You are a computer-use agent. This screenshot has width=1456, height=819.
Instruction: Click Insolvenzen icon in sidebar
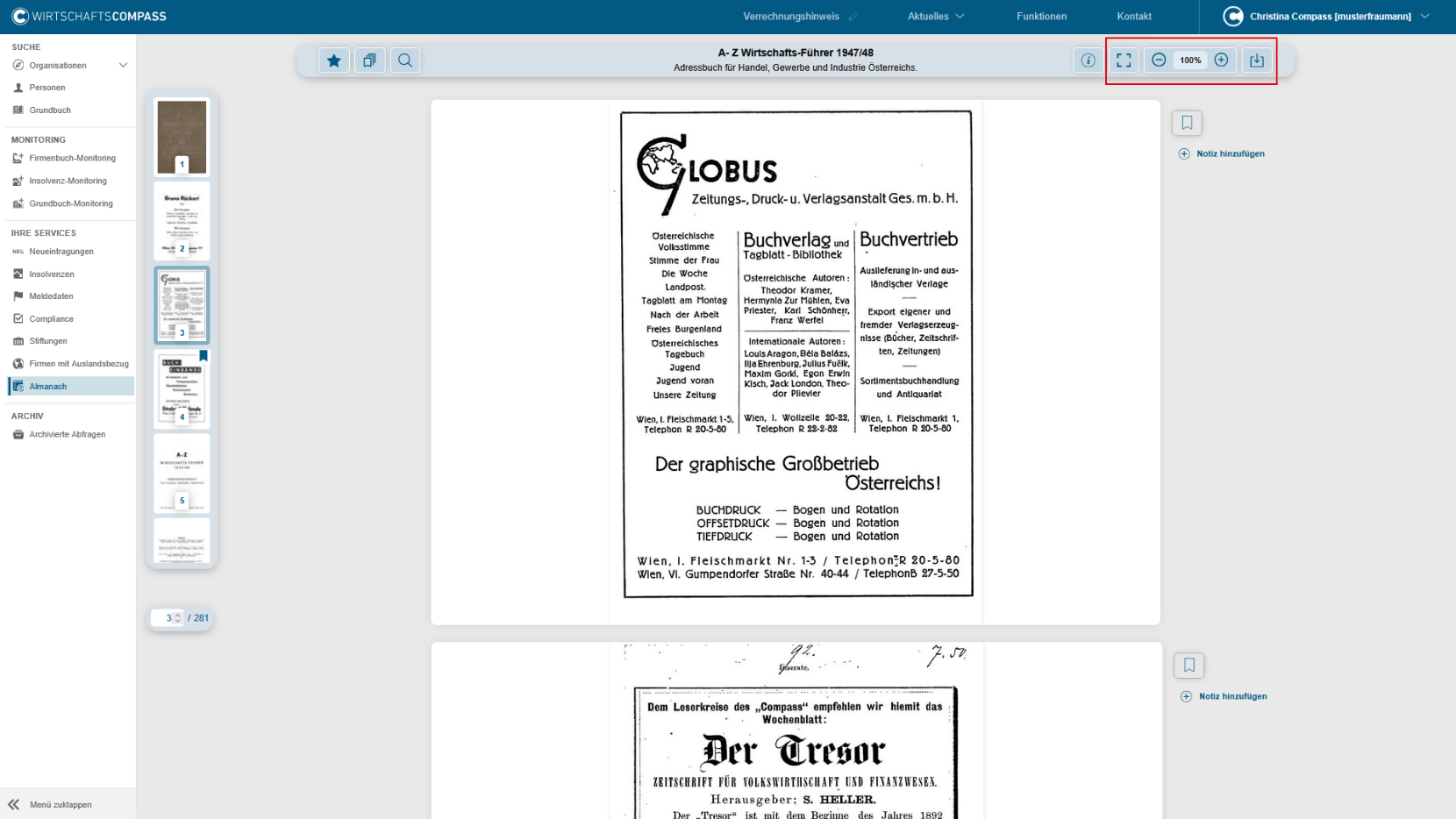18,274
